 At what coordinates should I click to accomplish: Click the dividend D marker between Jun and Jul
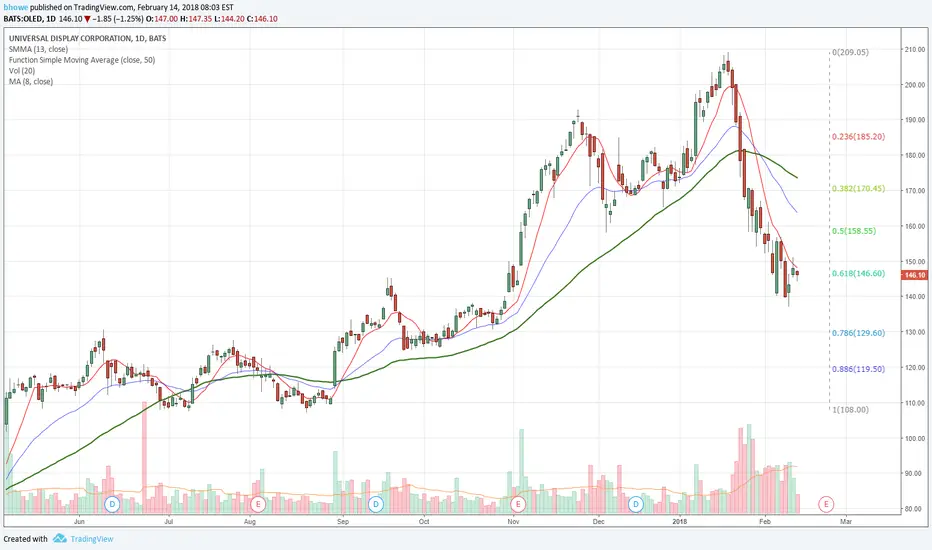(x=112, y=505)
